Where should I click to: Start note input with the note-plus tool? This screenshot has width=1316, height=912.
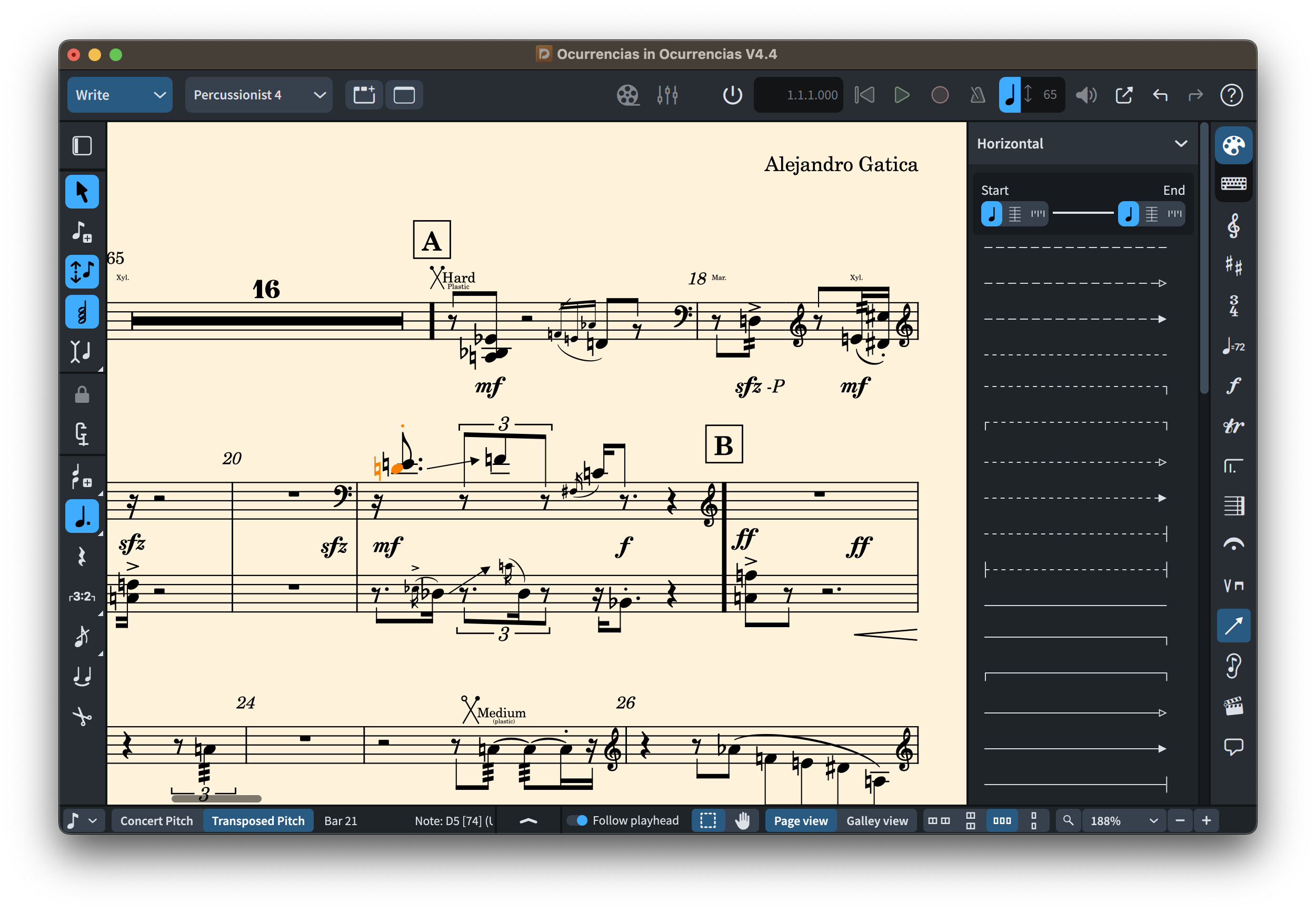(x=82, y=232)
